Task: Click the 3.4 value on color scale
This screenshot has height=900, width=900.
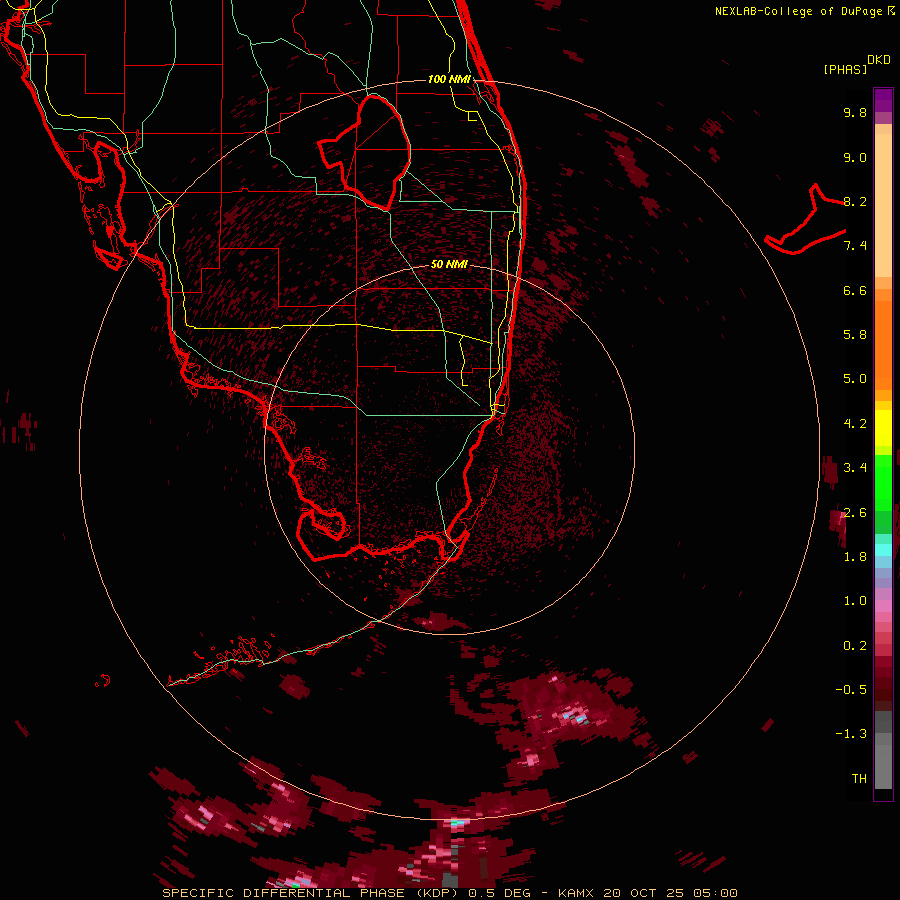Action: pyautogui.click(x=855, y=468)
